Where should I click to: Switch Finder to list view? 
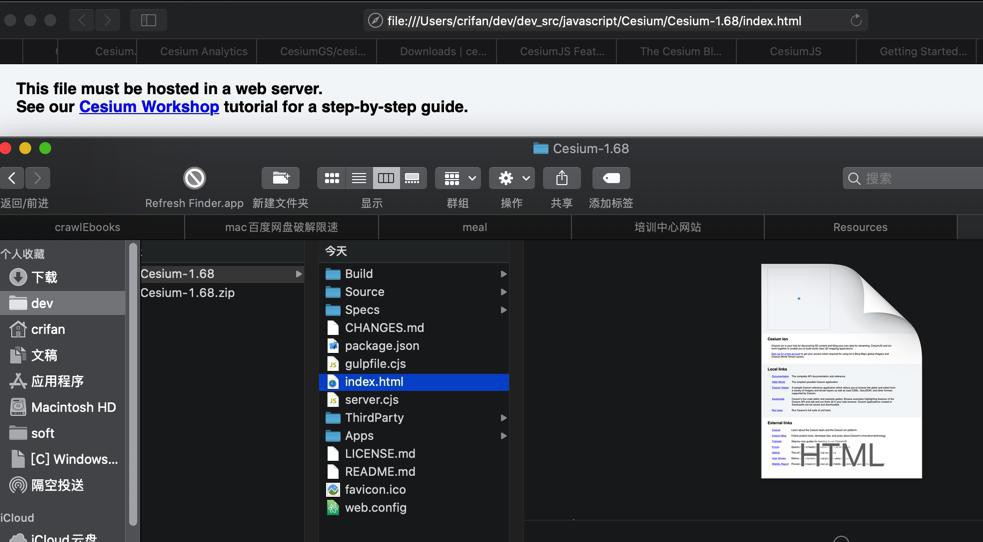coord(359,178)
